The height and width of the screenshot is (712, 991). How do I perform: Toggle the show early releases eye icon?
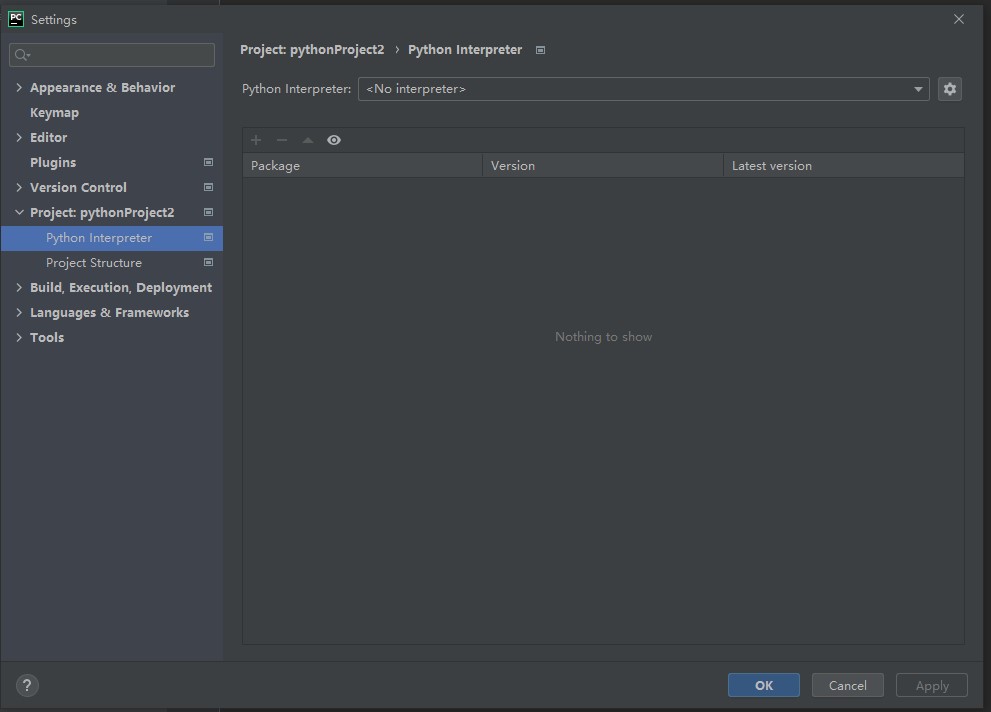[334, 140]
